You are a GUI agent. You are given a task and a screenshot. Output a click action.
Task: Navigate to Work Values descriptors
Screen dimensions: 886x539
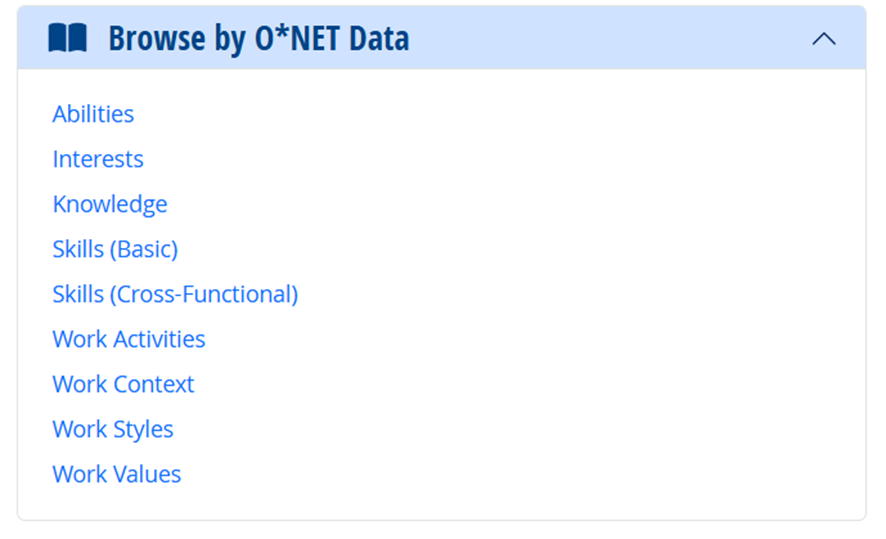(117, 474)
